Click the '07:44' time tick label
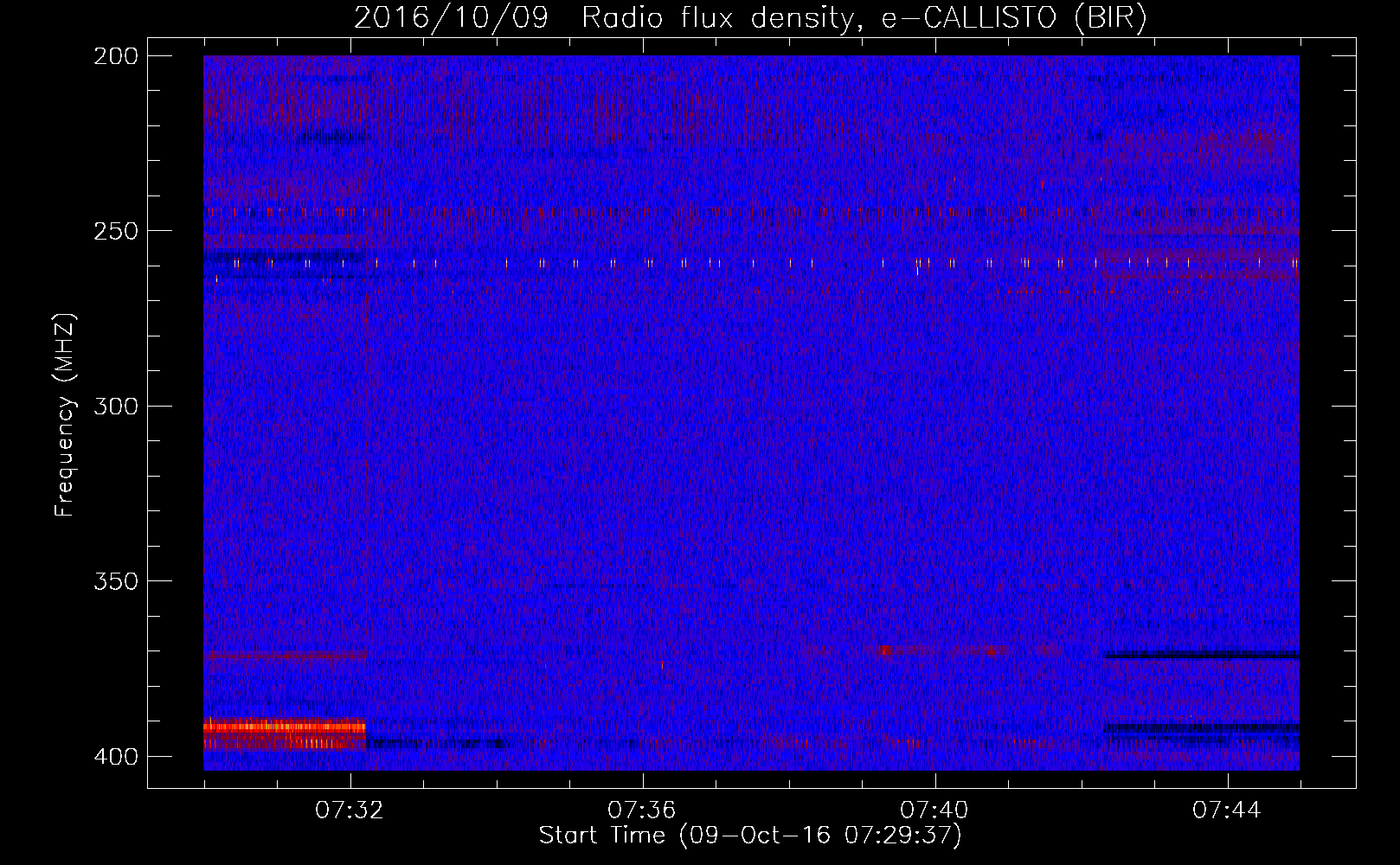 click(1227, 810)
